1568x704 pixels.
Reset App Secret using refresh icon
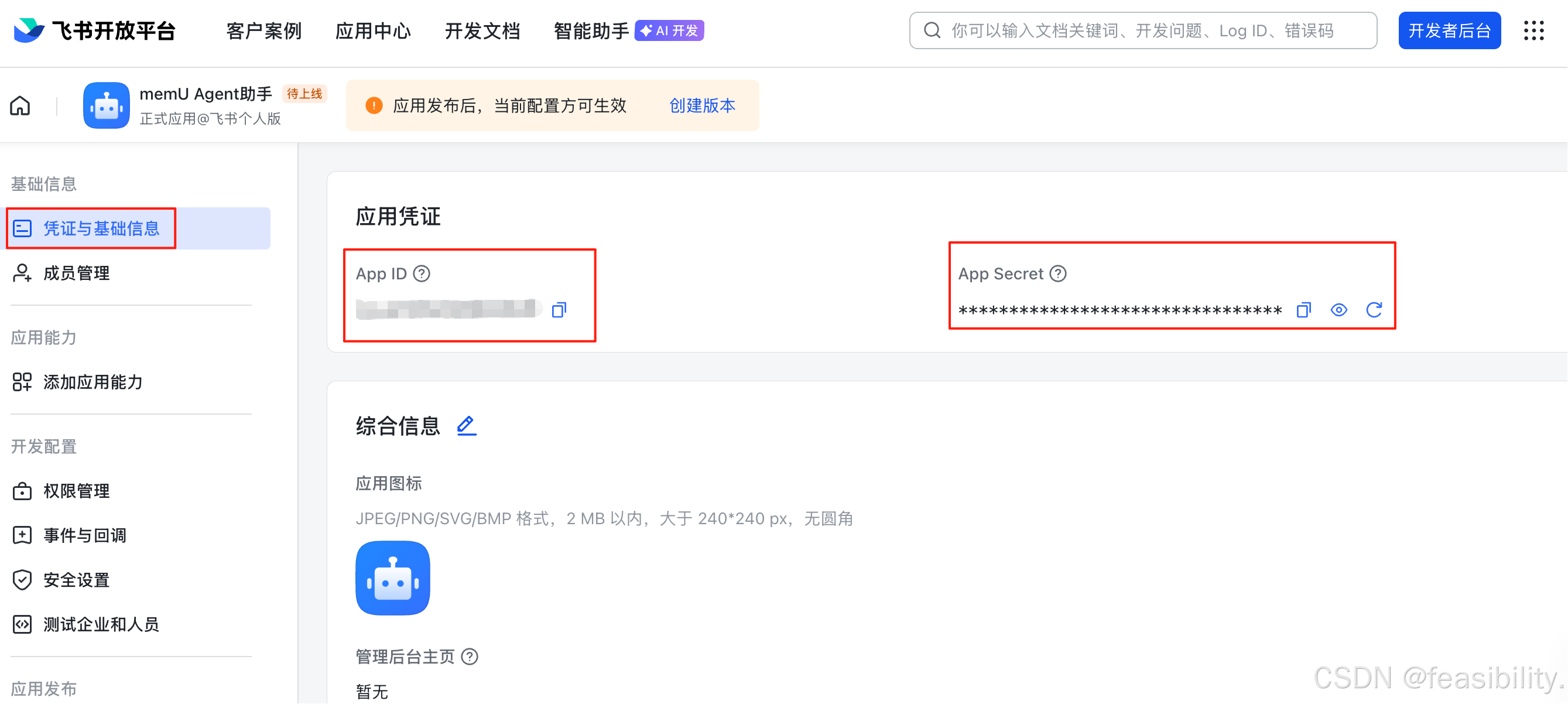pyautogui.click(x=1374, y=310)
